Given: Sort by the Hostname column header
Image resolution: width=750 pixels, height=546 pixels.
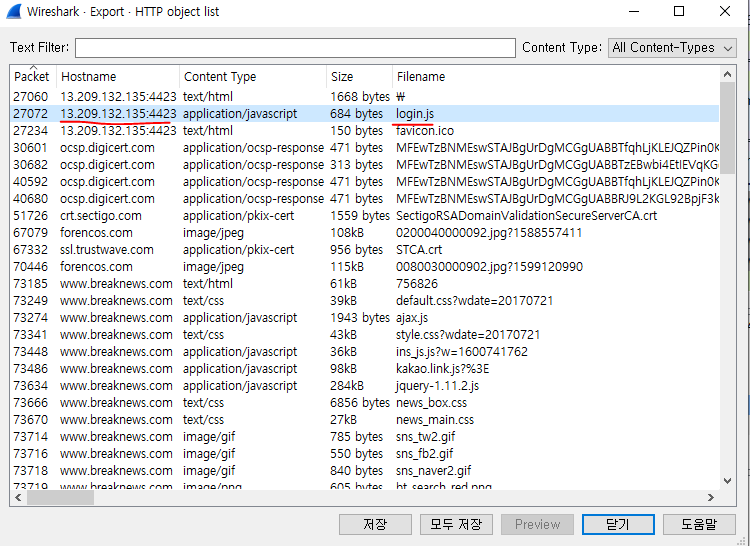Looking at the screenshot, I should [x=118, y=76].
